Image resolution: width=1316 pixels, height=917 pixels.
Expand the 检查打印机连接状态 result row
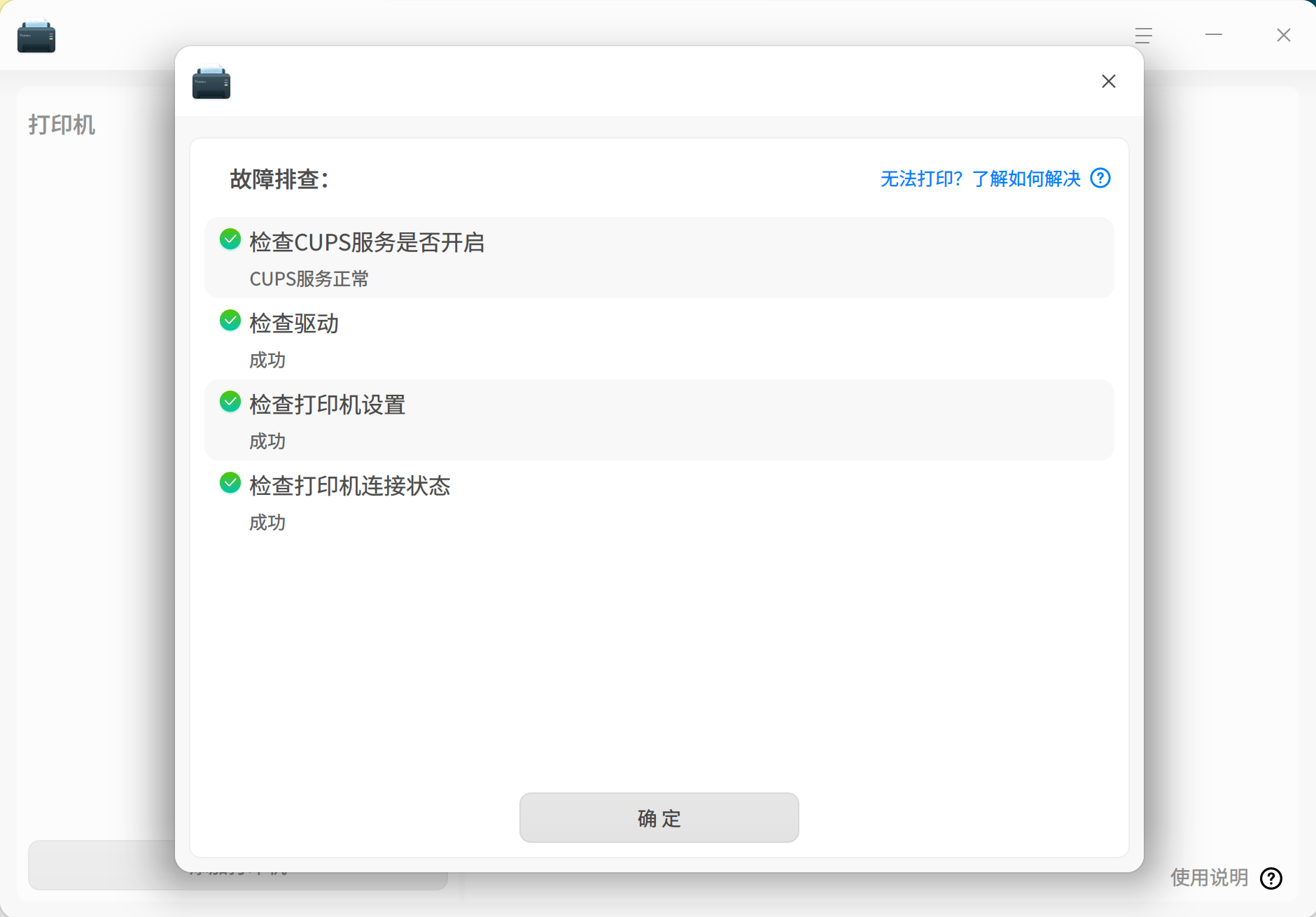click(x=658, y=501)
